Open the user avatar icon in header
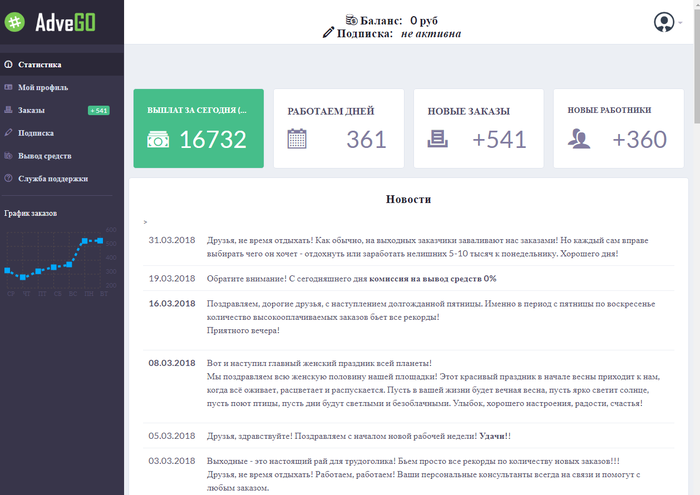The image size is (700, 495). tap(662, 22)
